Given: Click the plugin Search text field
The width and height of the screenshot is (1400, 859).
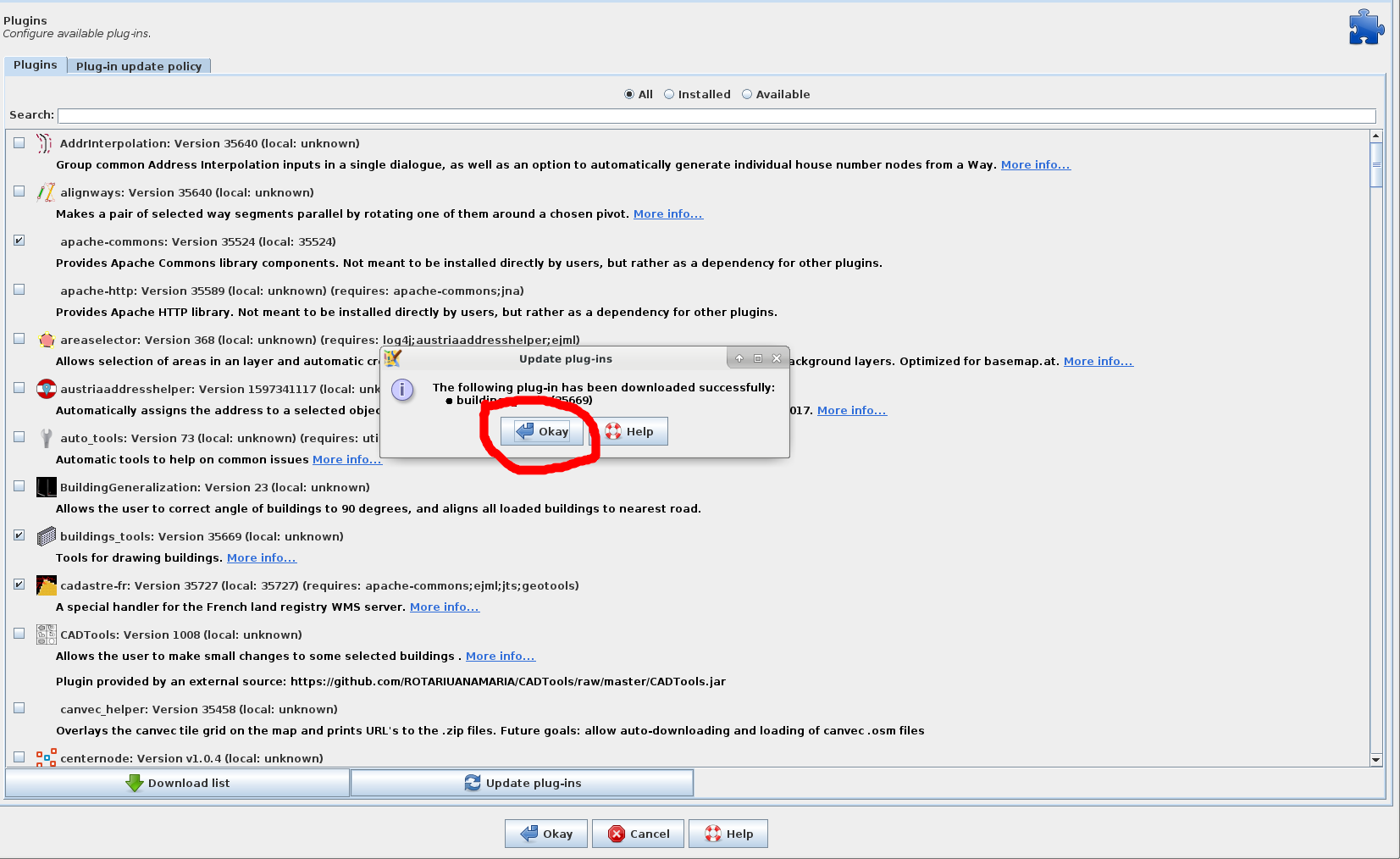Looking at the screenshot, I should tap(716, 115).
